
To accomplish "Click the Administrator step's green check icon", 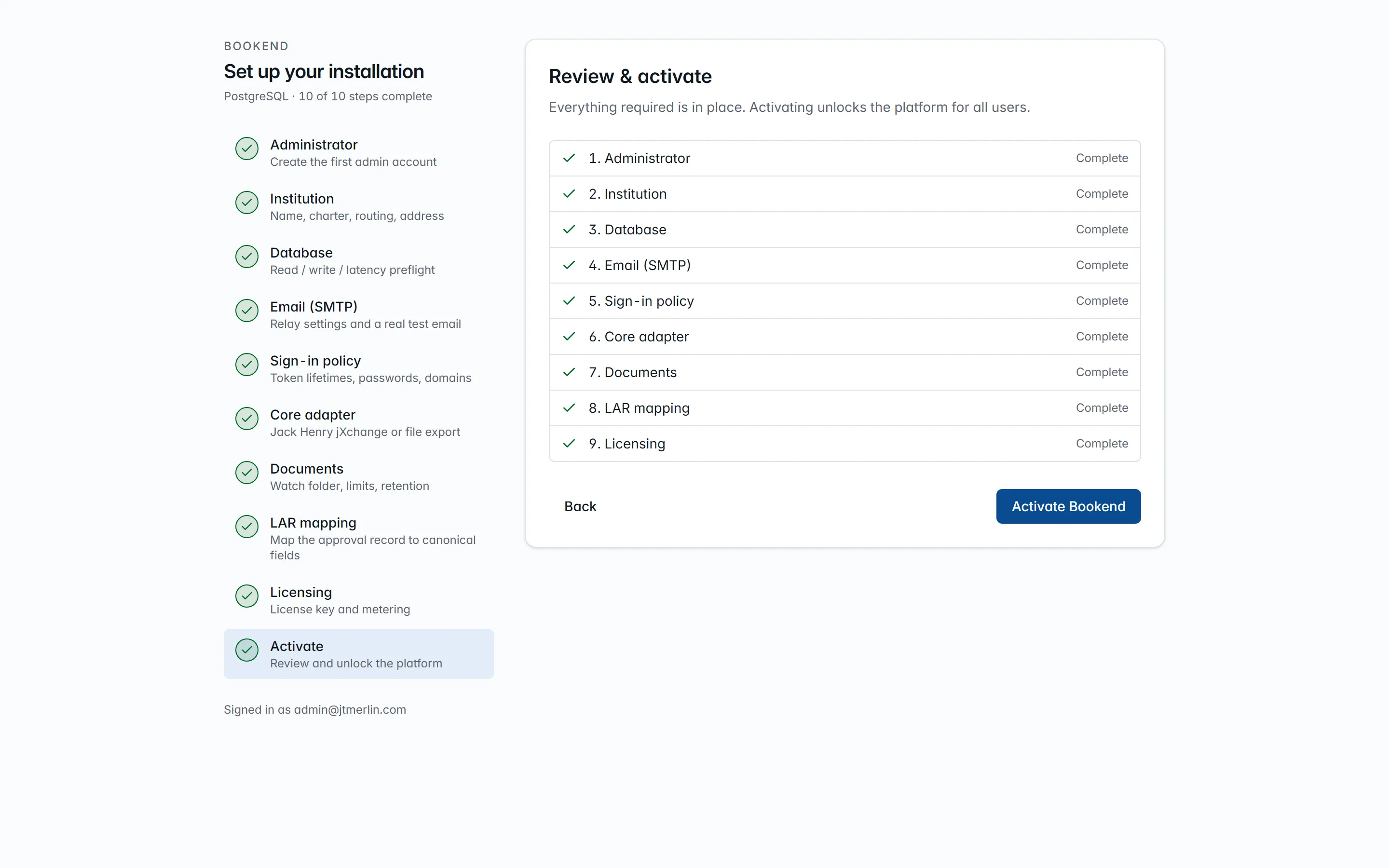I will point(247,149).
